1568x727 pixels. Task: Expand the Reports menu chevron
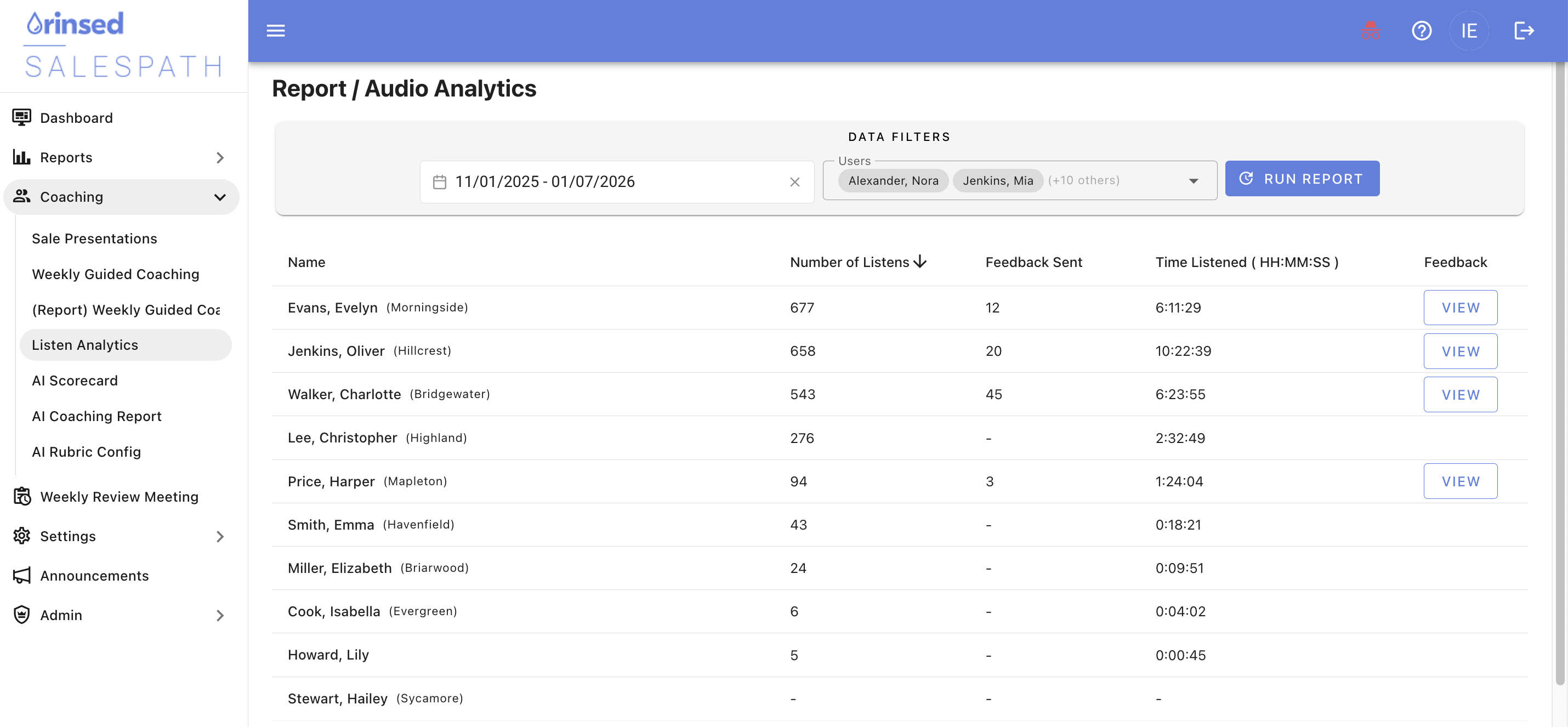(220, 158)
